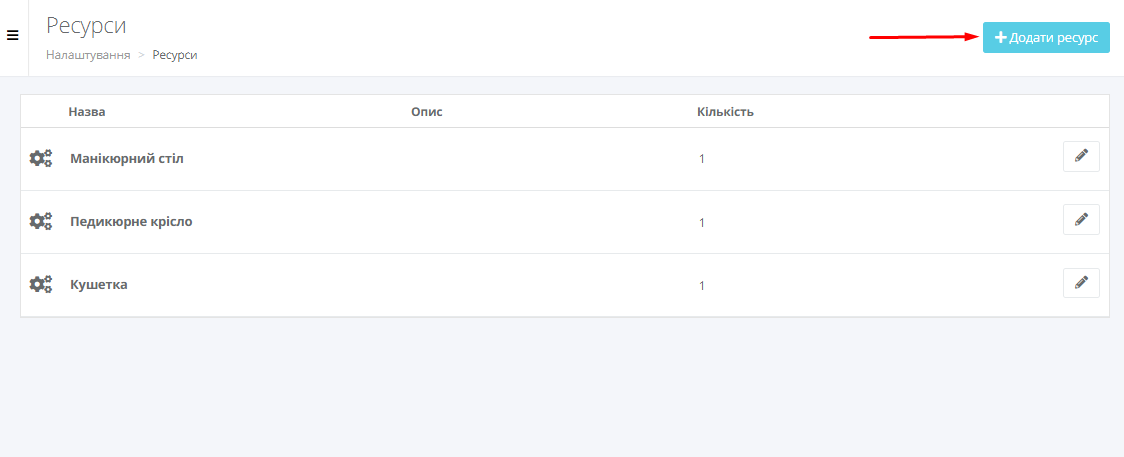1124x457 pixels.
Task: Click the plus icon on Додати ресурс
Action: click(1001, 38)
